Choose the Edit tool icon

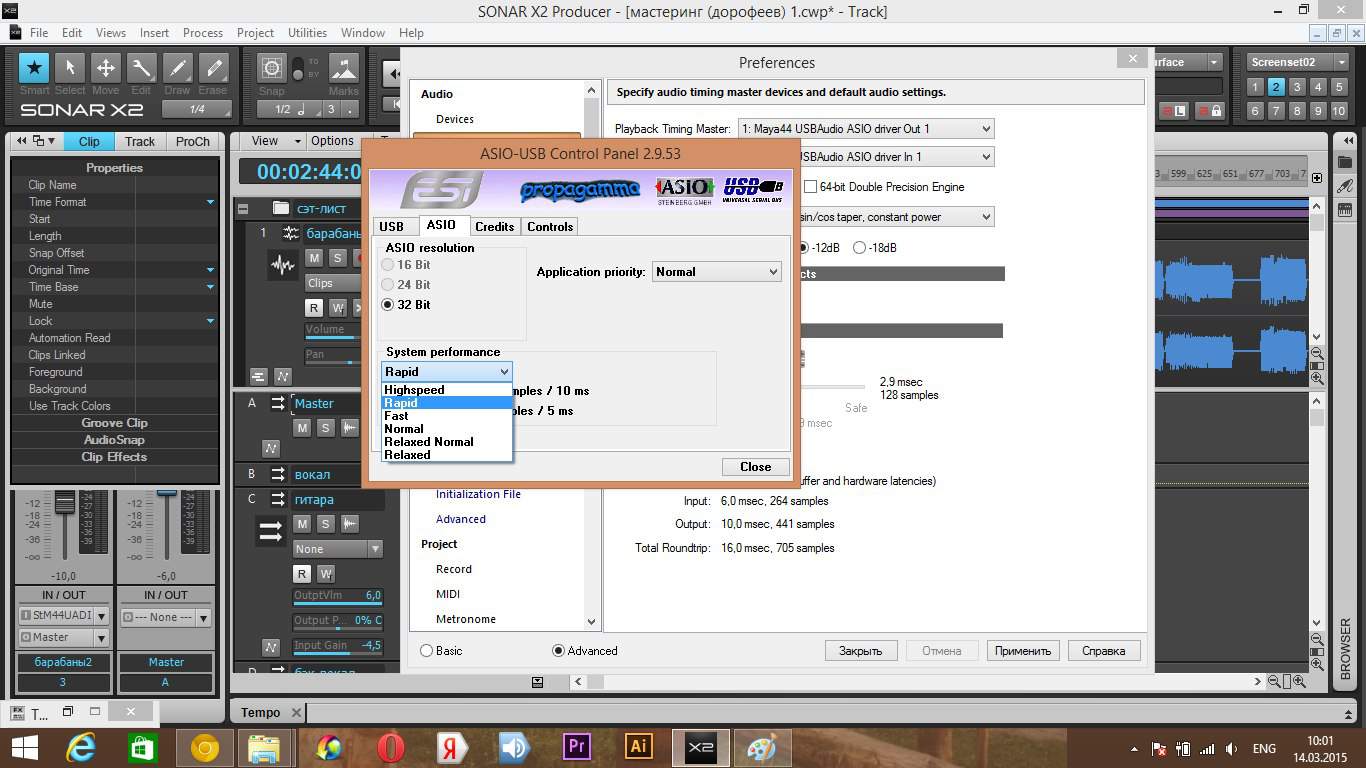[141, 69]
